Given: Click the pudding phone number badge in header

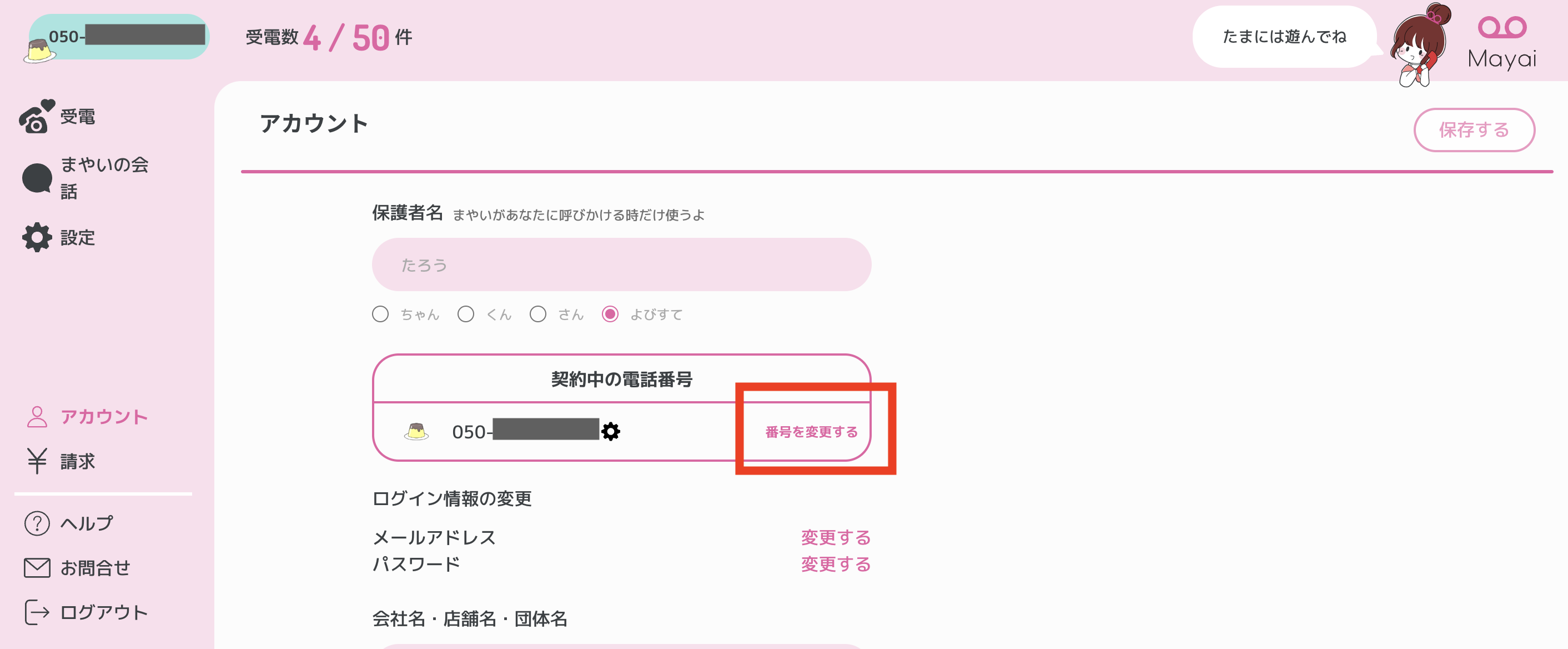Looking at the screenshot, I should [117, 38].
